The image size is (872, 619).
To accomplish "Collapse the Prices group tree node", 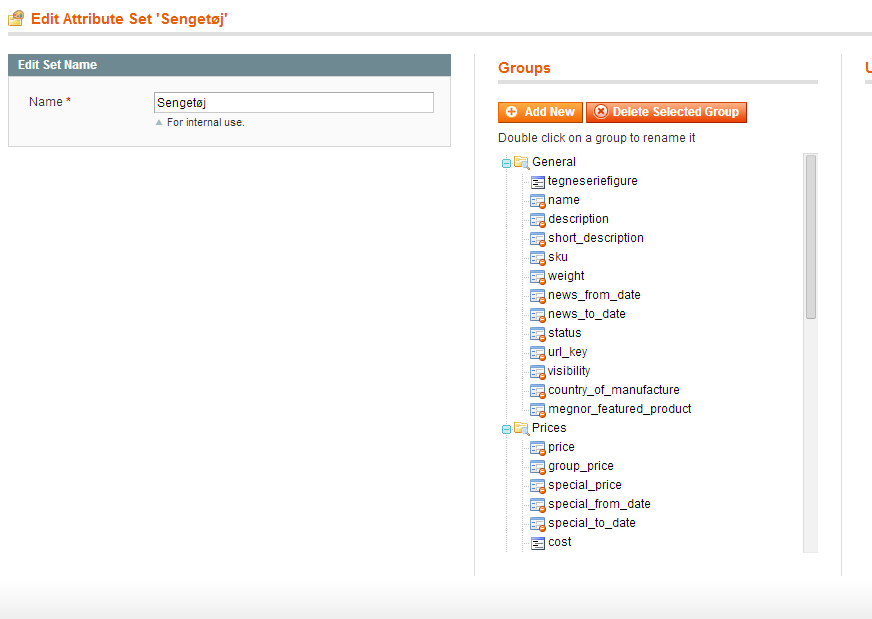I will [x=506, y=428].
